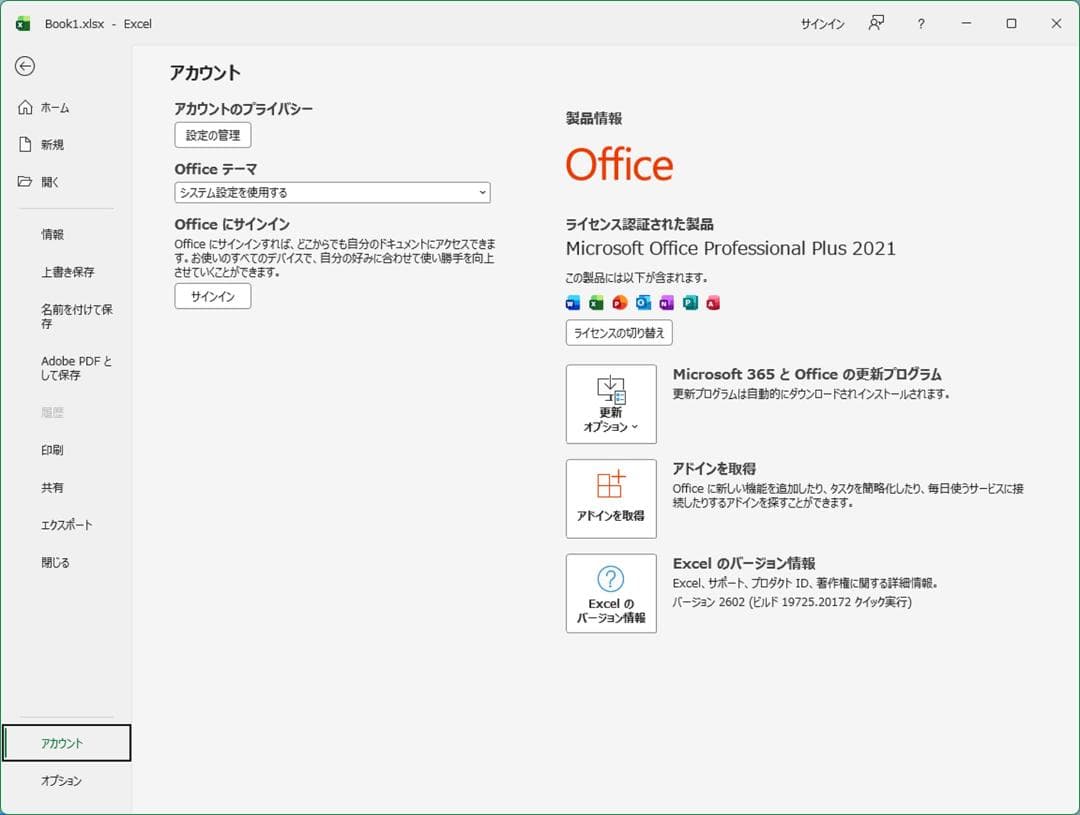Maximize the Excel window

point(1011,23)
